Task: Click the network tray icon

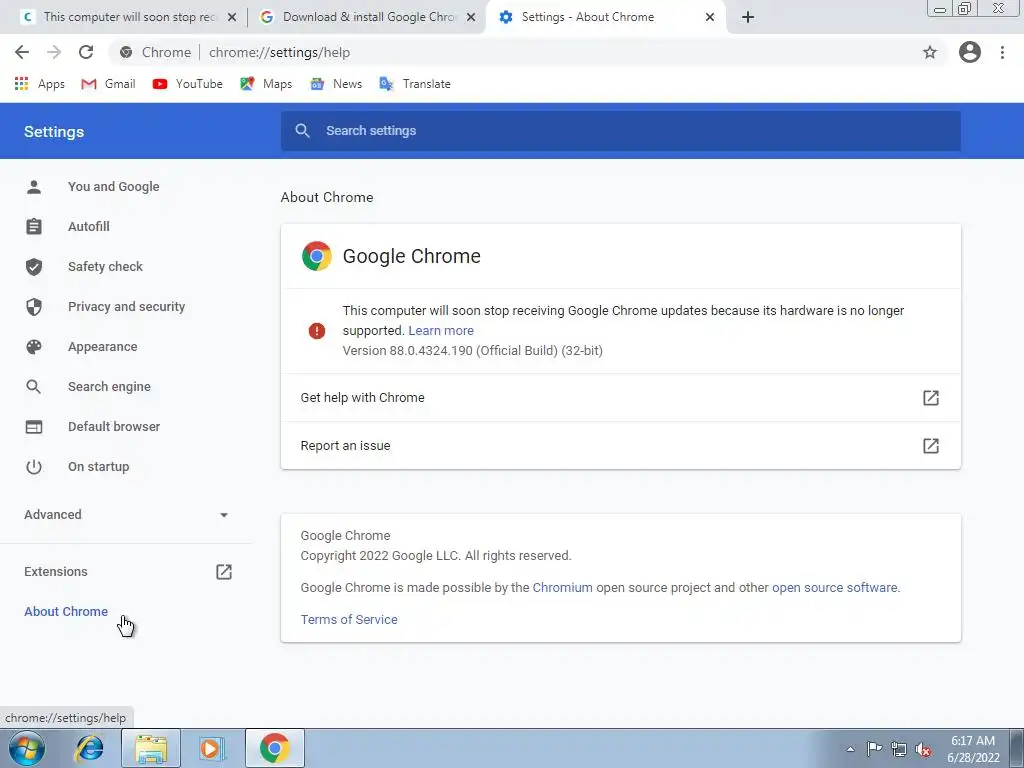Action: tap(899, 749)
